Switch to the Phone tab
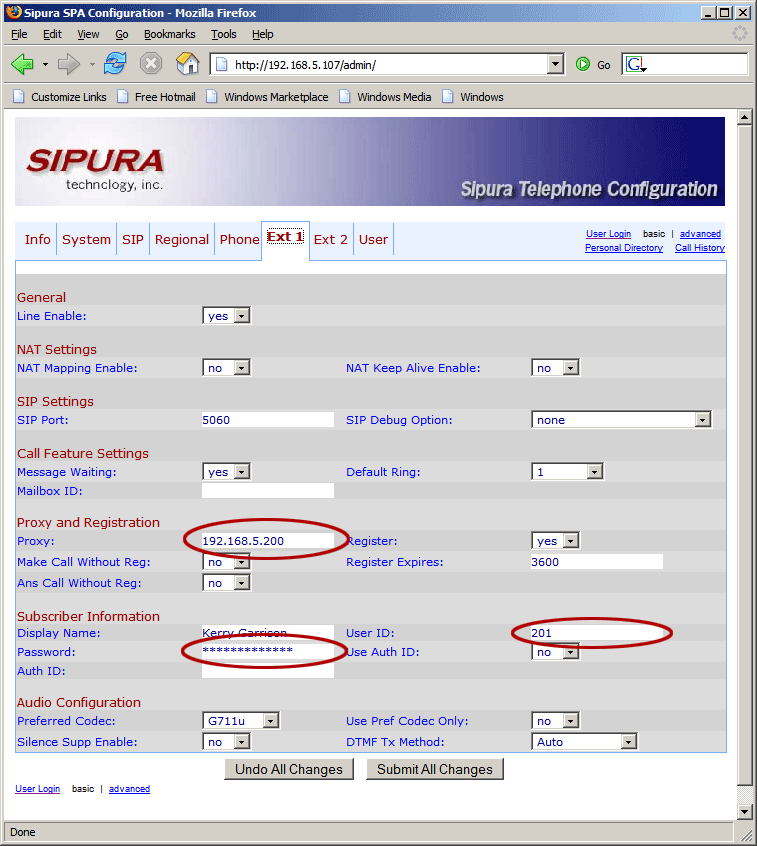 click(240, 239)
